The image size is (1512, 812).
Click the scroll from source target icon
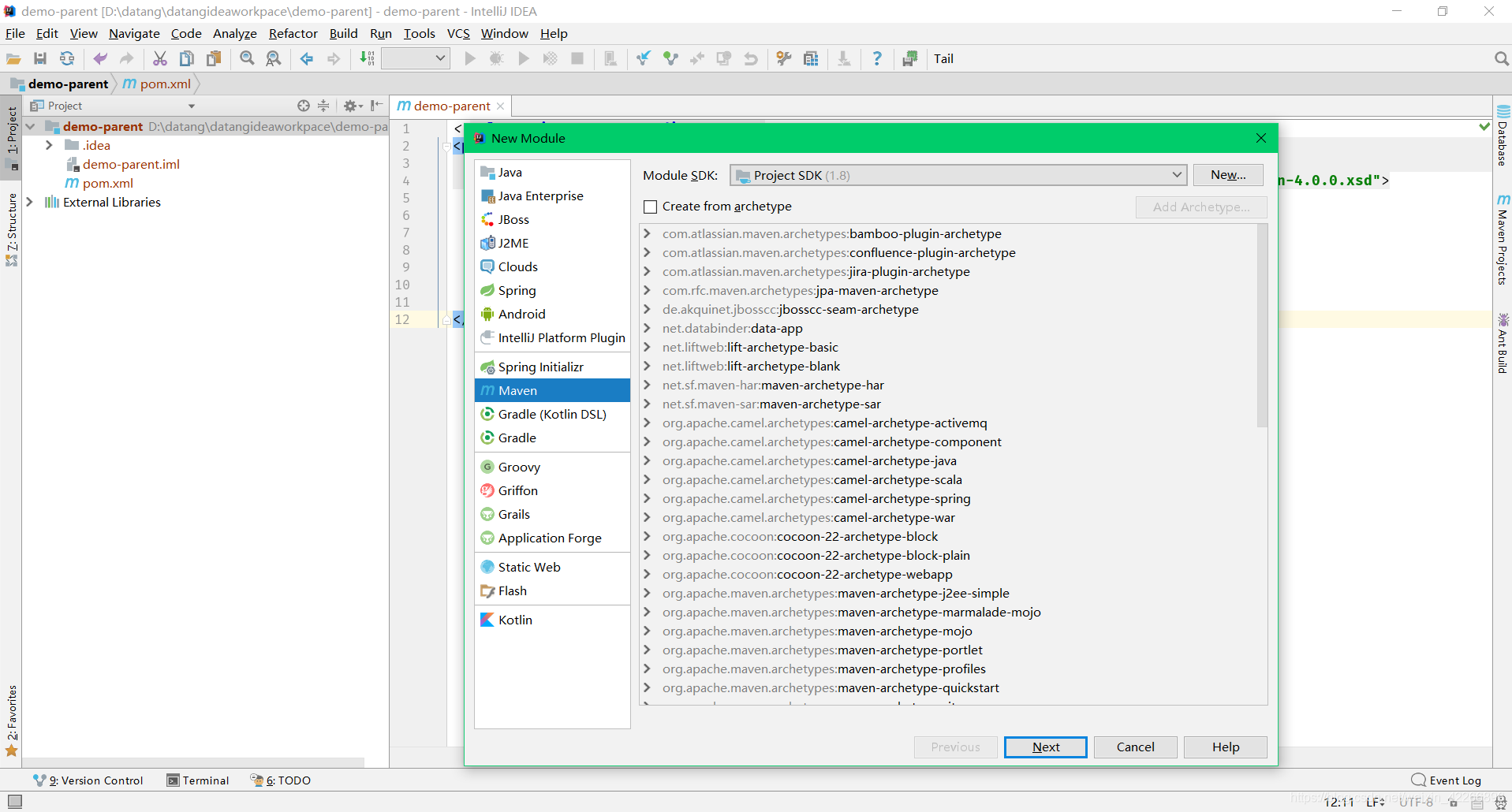tap(304, 106)
